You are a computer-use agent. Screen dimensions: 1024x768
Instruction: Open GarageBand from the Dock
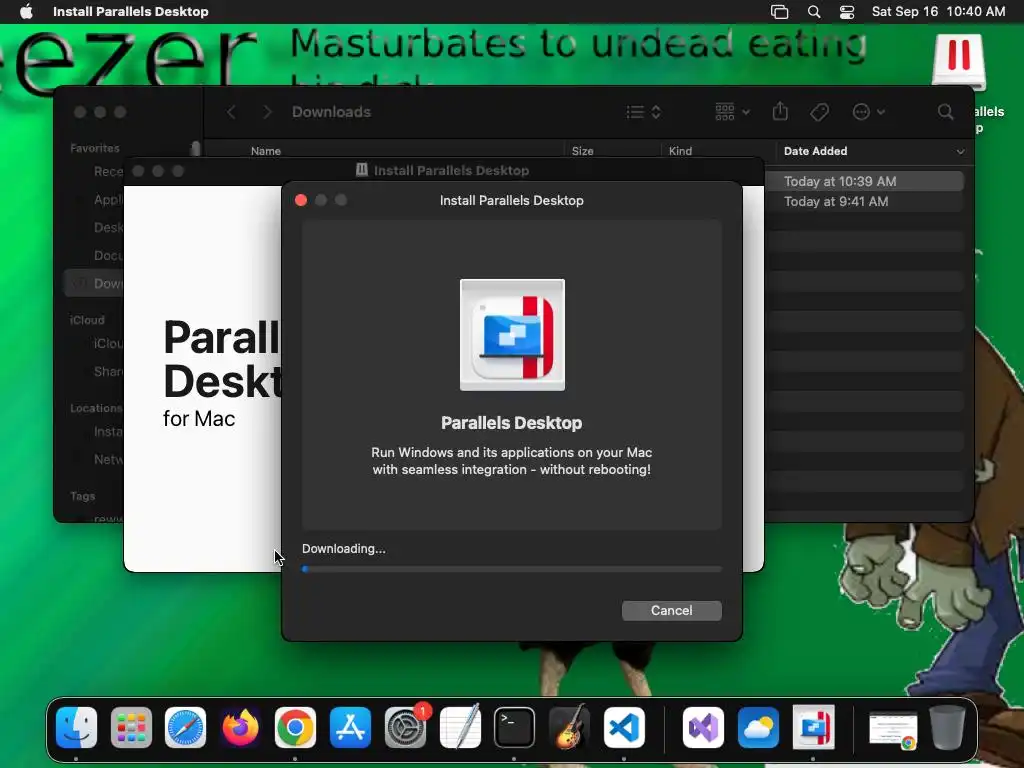[x=569, y=728]
